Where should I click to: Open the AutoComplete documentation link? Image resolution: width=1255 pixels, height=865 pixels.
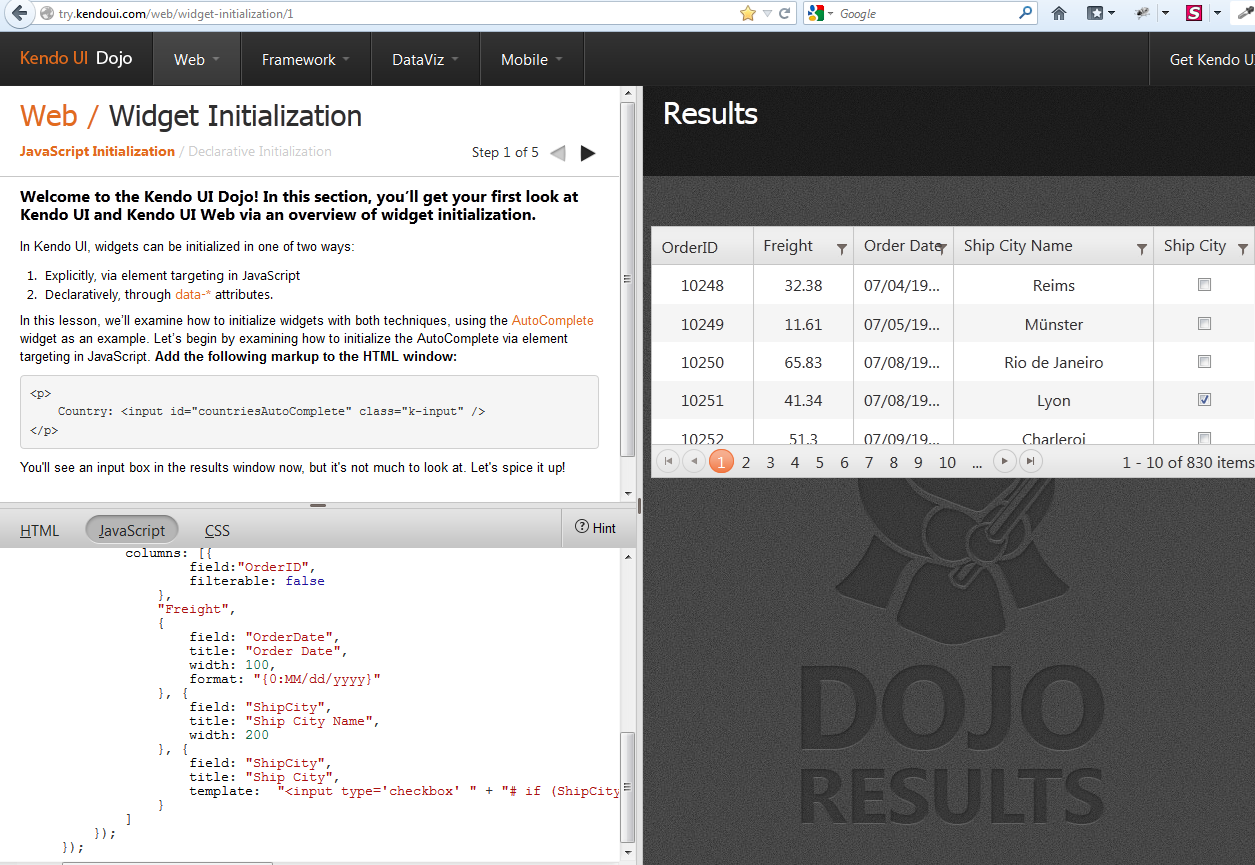pos(551,320)
